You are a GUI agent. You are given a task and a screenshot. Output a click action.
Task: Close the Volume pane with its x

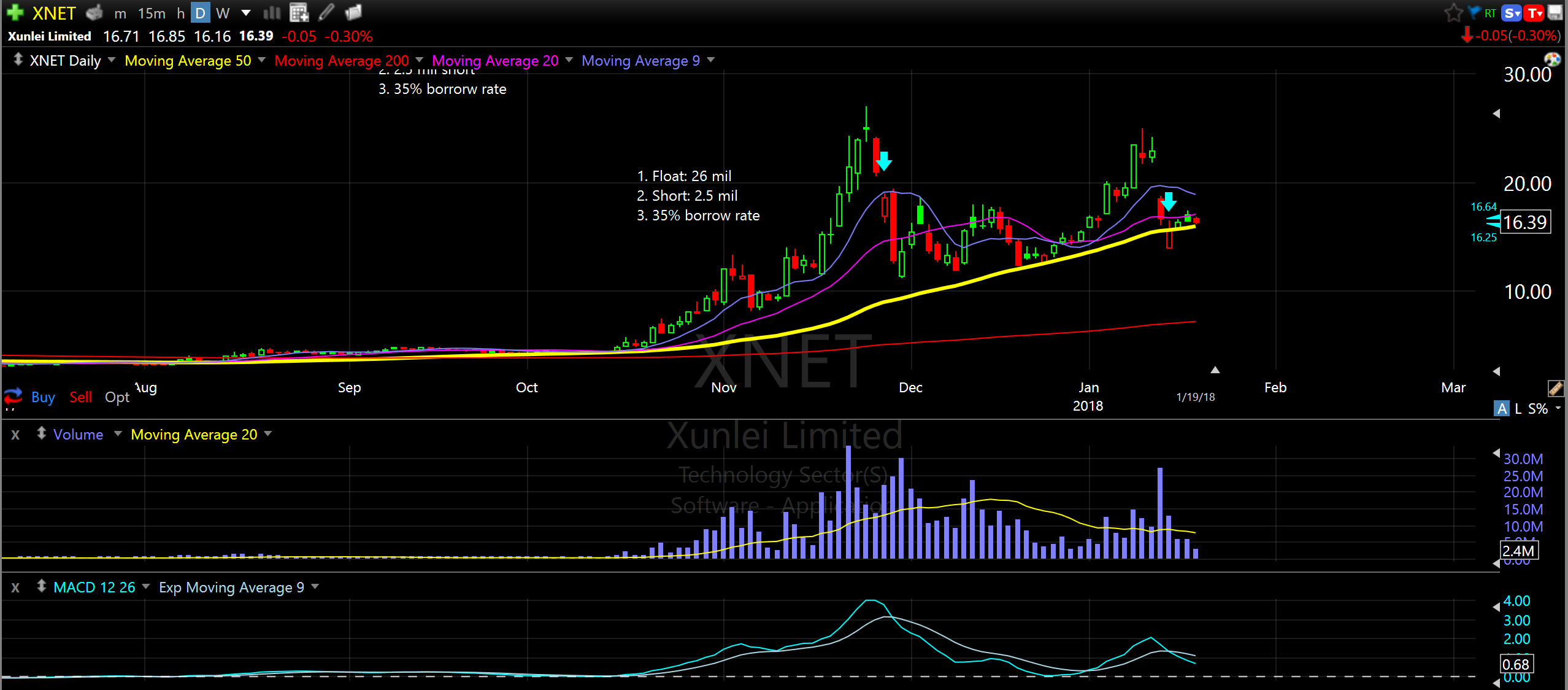pos(15,435)
